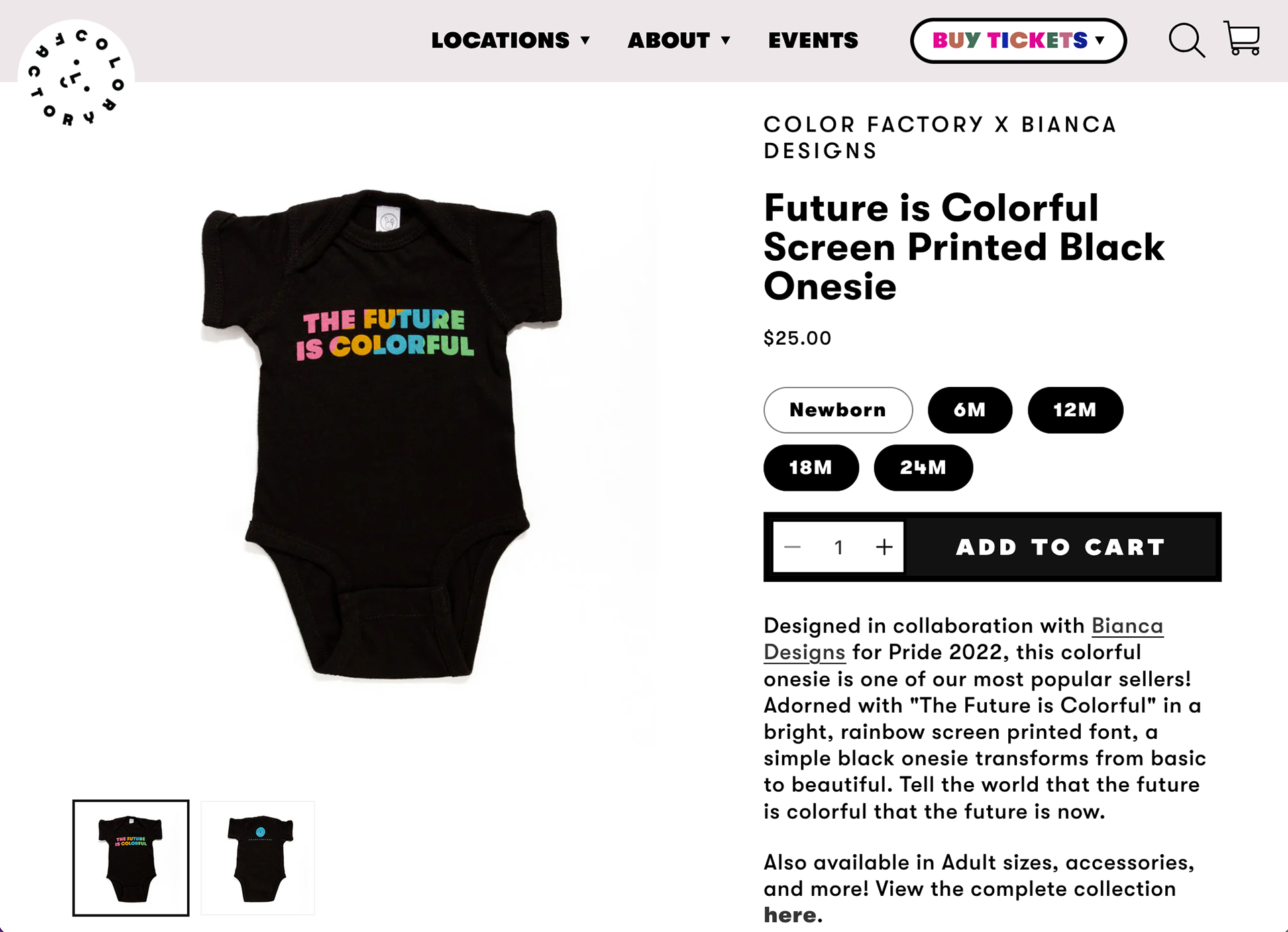Add the onesie to cart
Image resolution: width=1288 pixels, height=932 pixels.
click(x=1061, y=547)
